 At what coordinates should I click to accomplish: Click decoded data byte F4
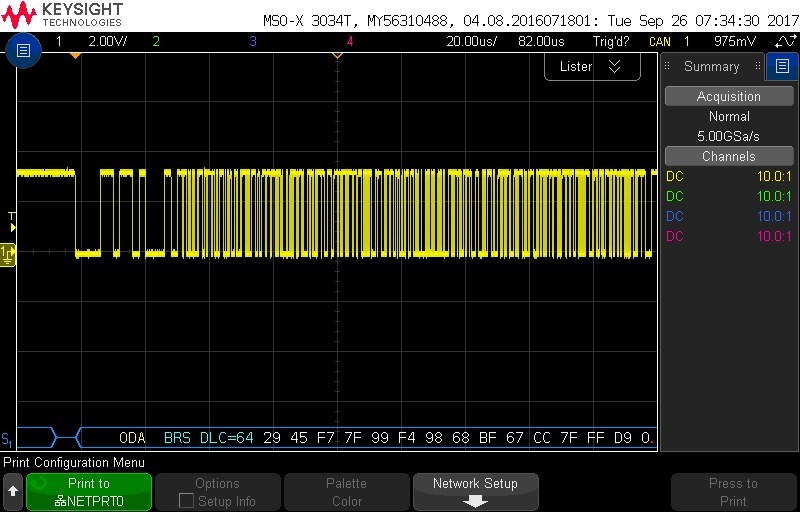point(407,438)
